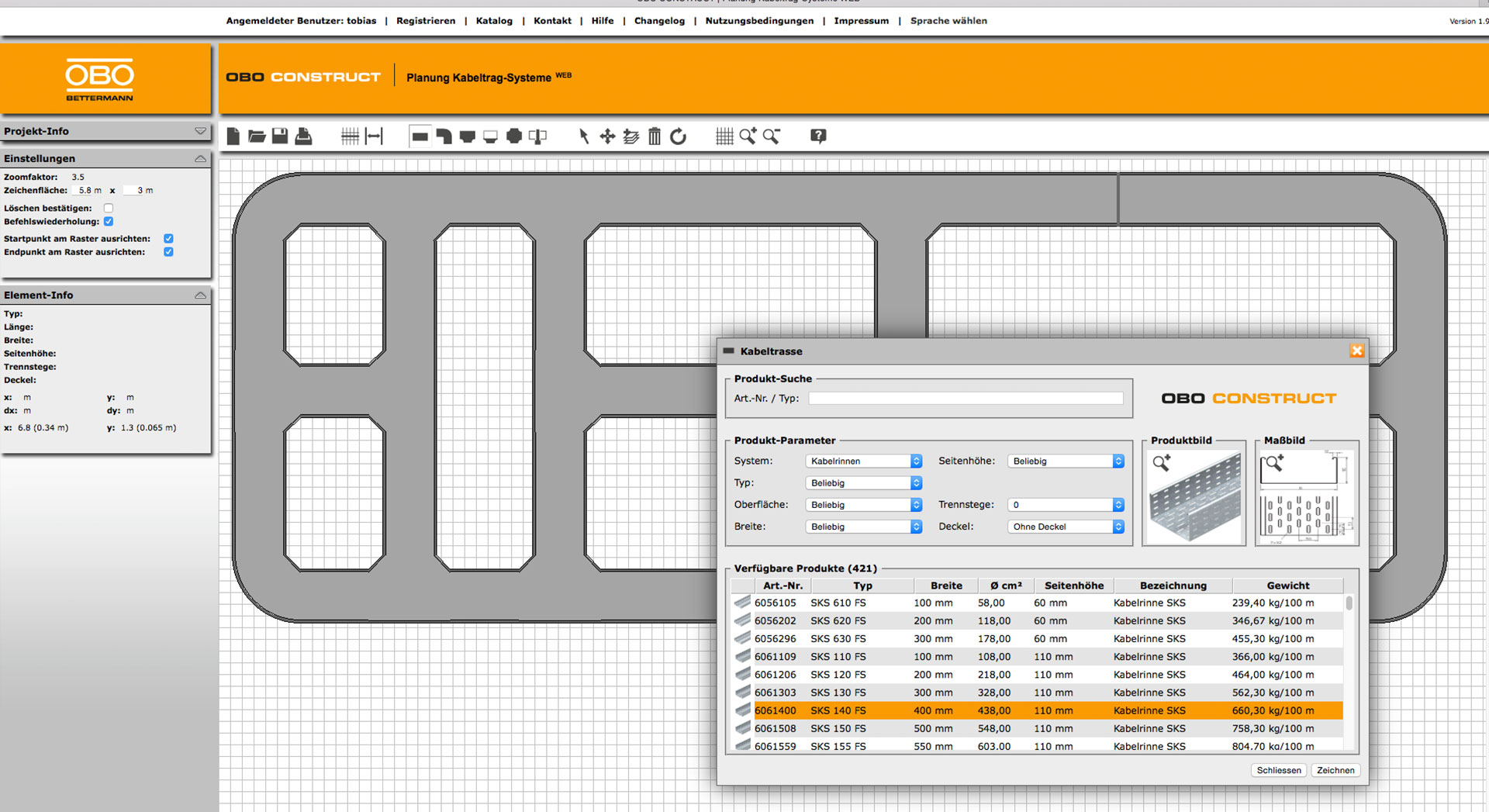Activate the move element tool

tap(607, 136)
